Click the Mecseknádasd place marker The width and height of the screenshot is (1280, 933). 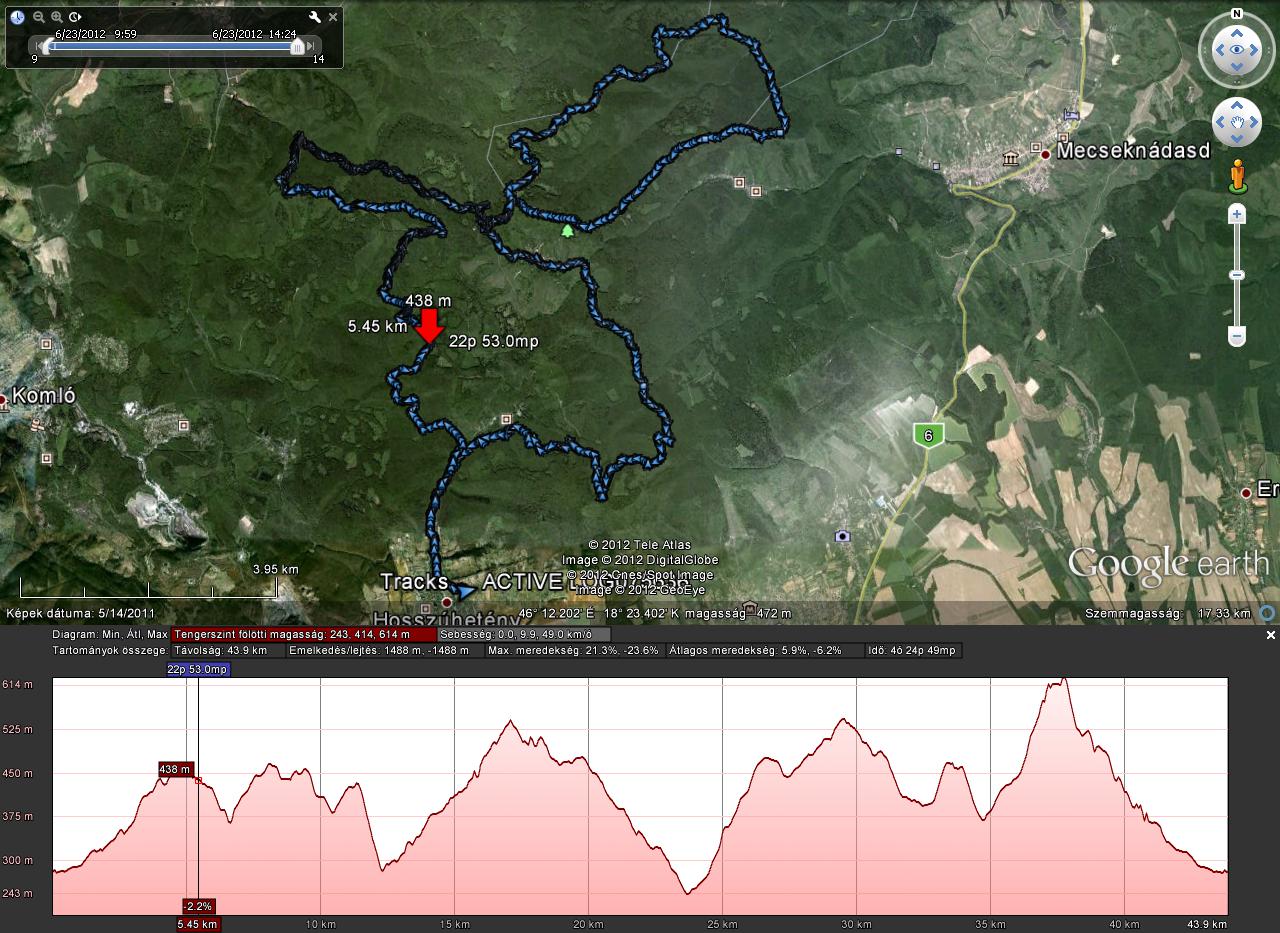[1045, 154]
